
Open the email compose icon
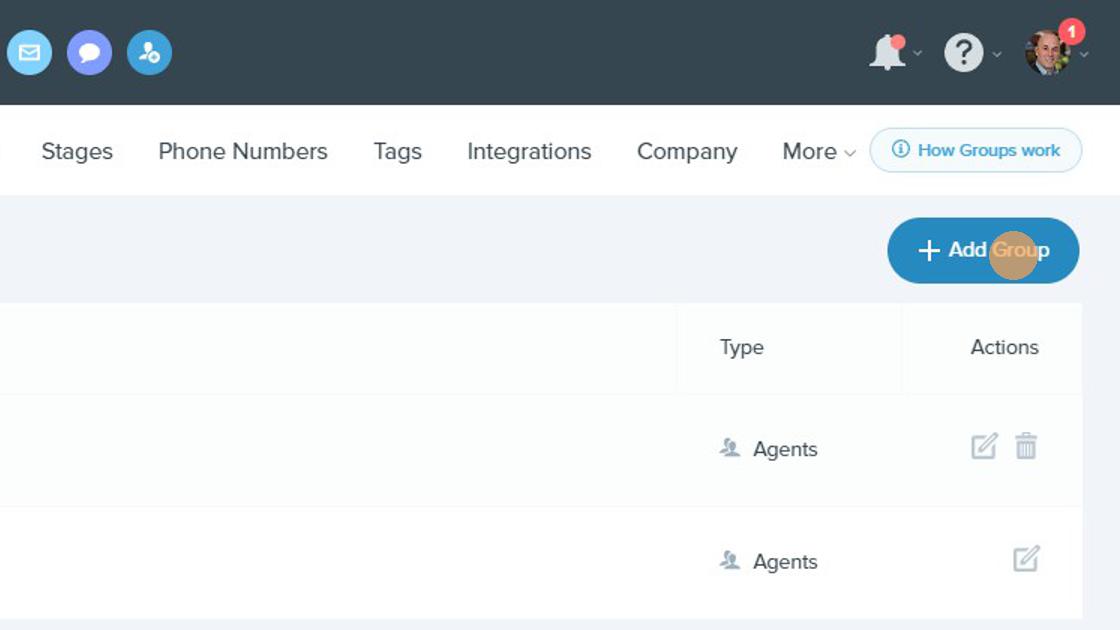pos(29,52)
